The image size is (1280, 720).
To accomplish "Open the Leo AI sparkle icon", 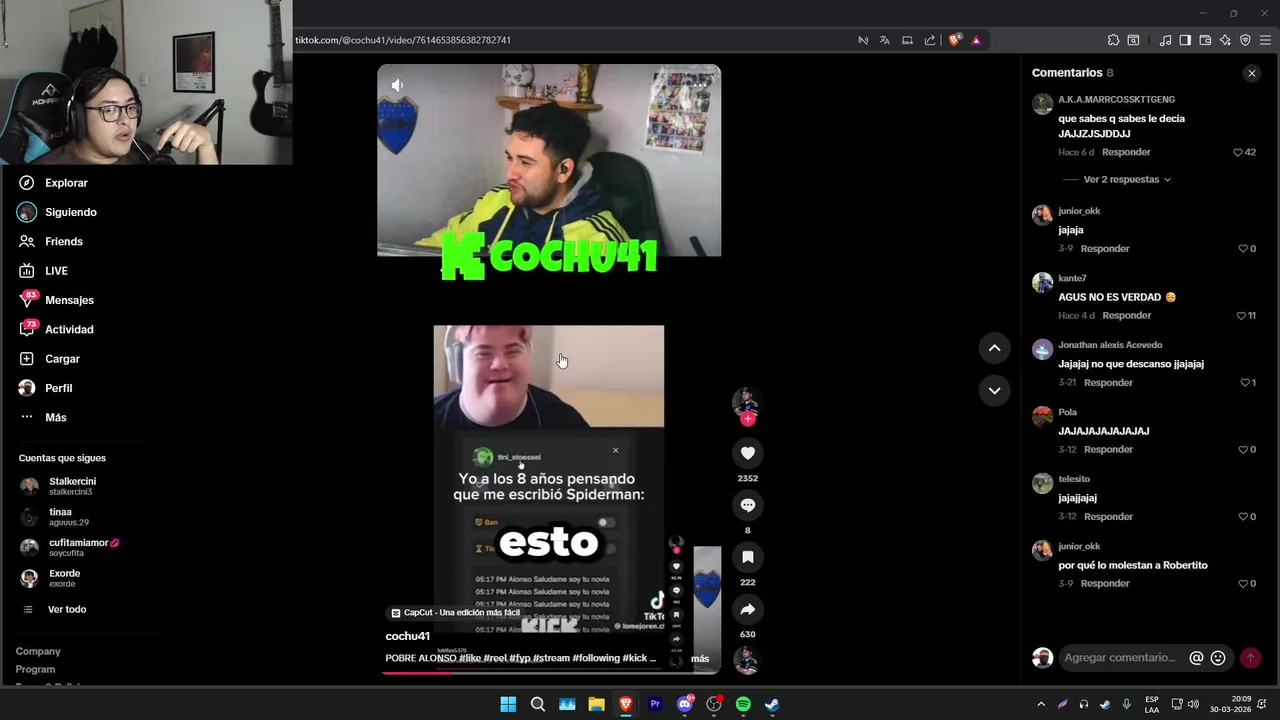I will click(1225, 40).
